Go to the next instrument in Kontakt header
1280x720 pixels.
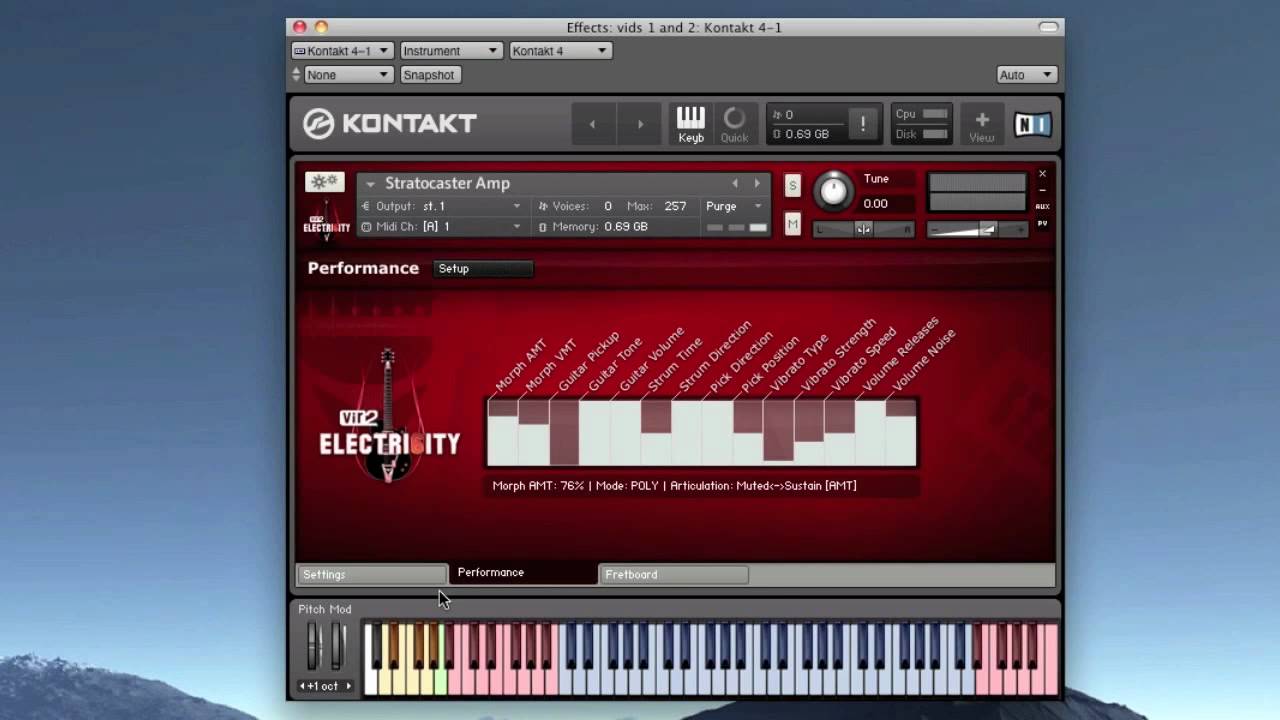pyautogui.click(x=640, y=124)
